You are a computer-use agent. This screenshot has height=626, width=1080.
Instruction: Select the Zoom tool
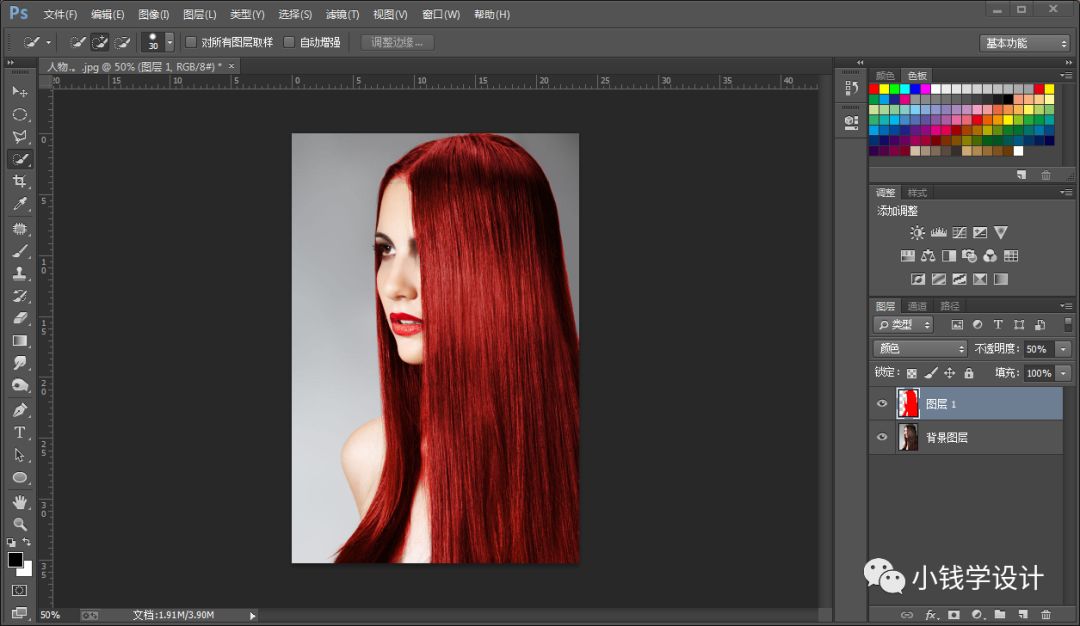19,524
